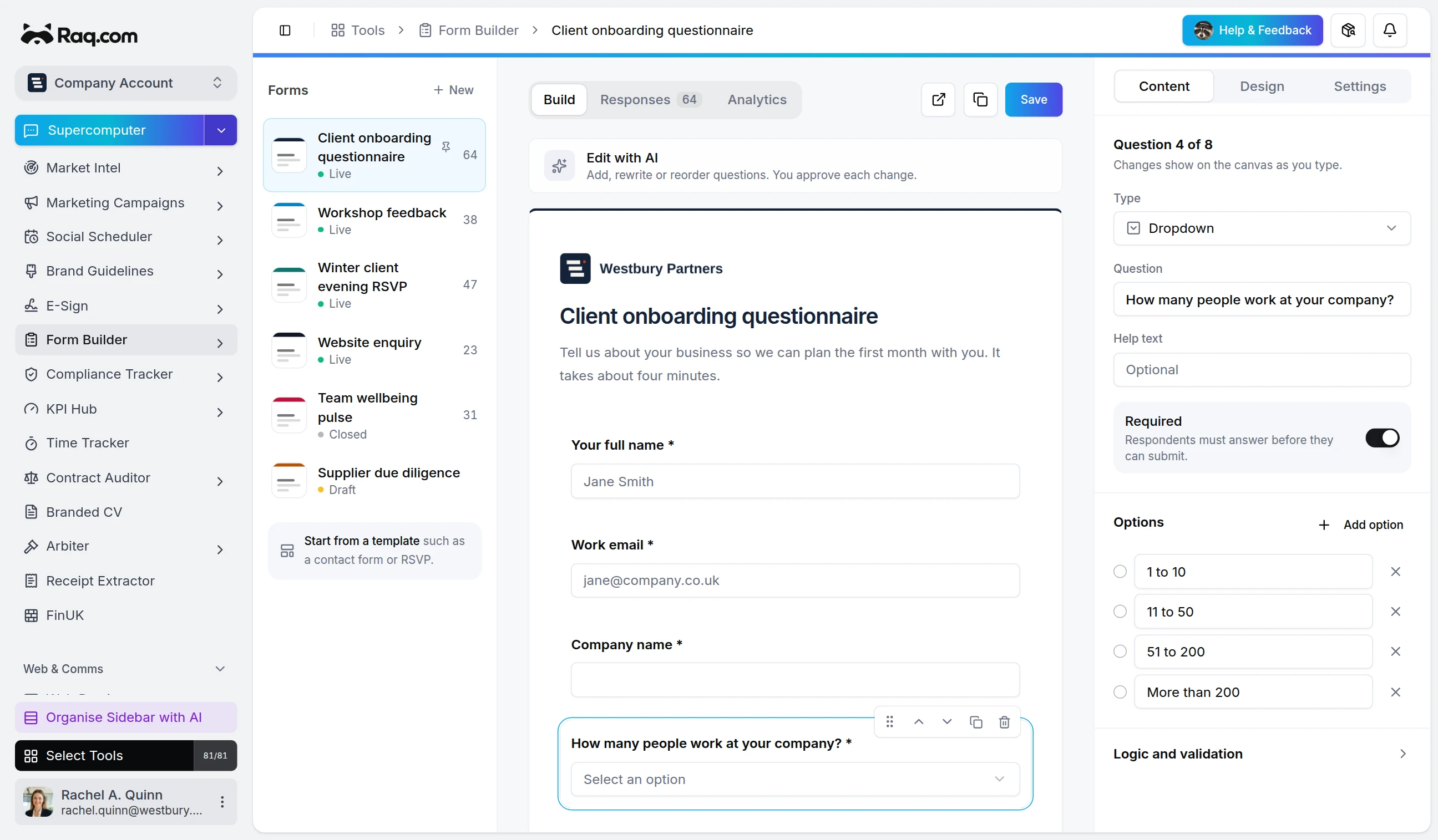The height and width of the screenshot is (840, 1438).
Task: Select the 'More than 200' radio button
Action: pyautogui.click(x=1120, y=692)
